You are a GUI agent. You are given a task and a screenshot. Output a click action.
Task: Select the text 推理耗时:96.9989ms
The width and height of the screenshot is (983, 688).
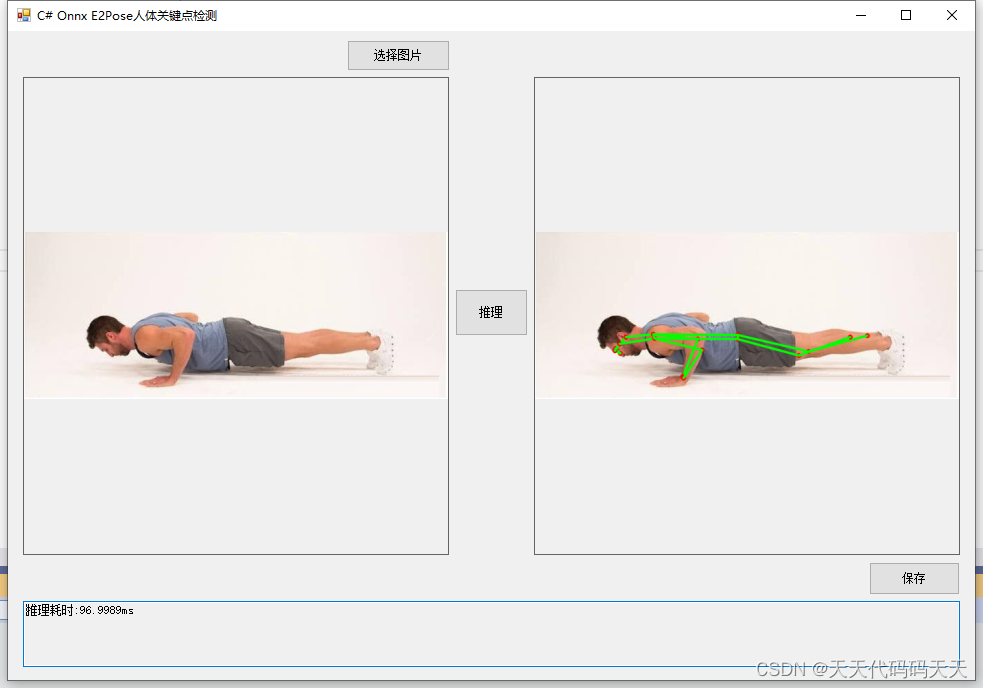79,610
